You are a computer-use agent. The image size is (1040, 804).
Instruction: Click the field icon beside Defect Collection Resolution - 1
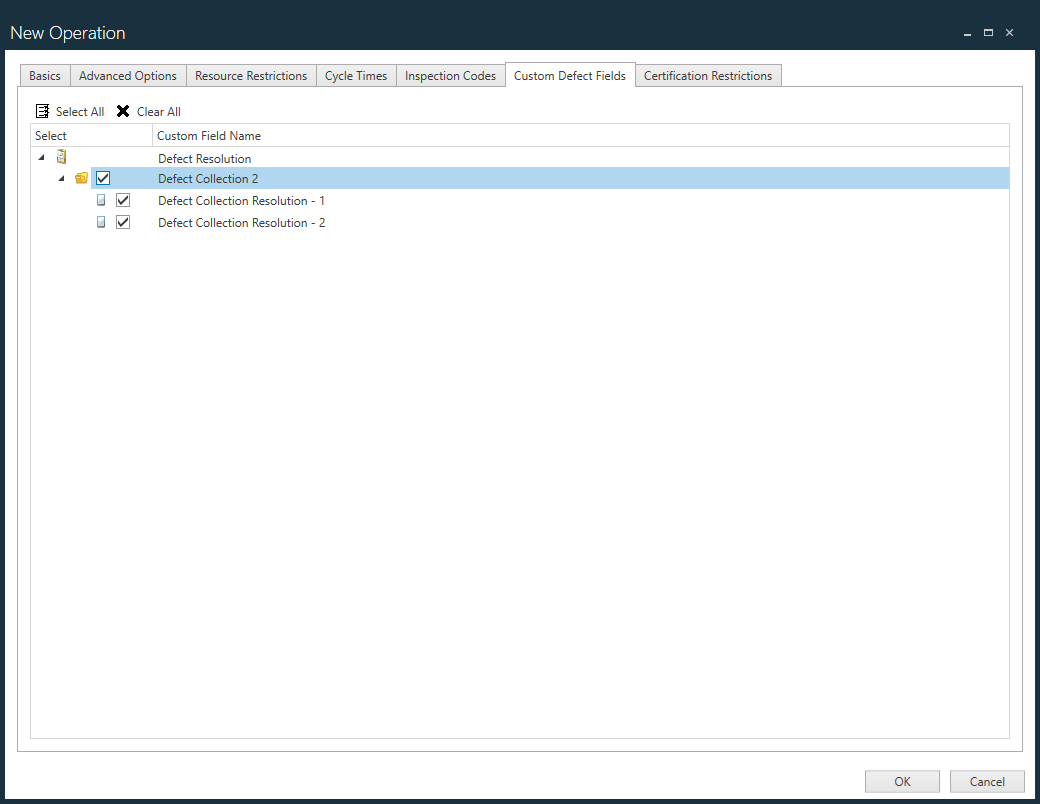point(101,200)
